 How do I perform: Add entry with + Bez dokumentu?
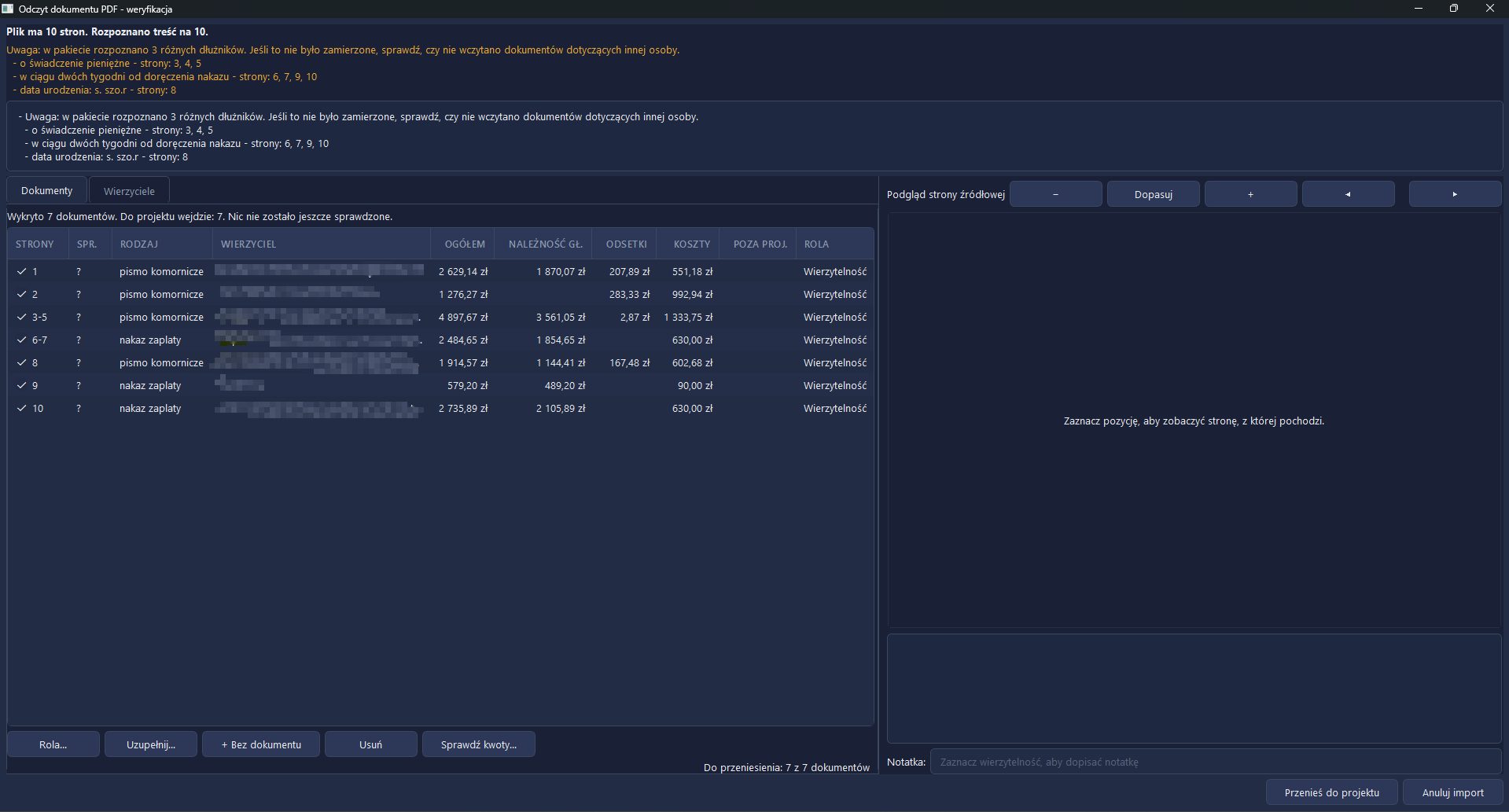pos(261,744)
